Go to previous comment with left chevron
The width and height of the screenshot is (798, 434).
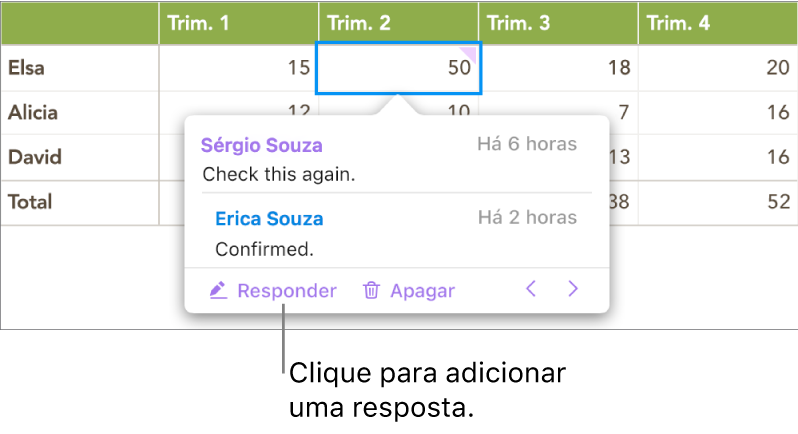click(x=531, y=290)
